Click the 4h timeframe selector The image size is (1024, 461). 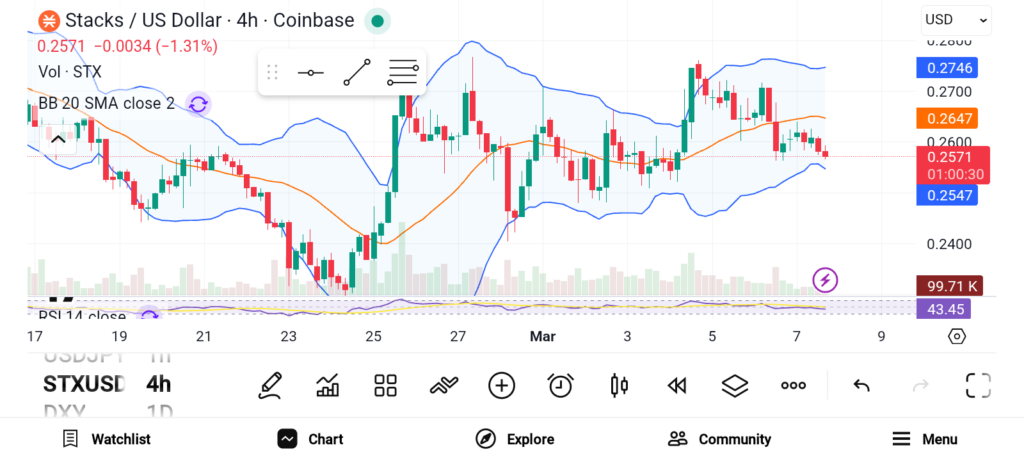click(158, 384)
